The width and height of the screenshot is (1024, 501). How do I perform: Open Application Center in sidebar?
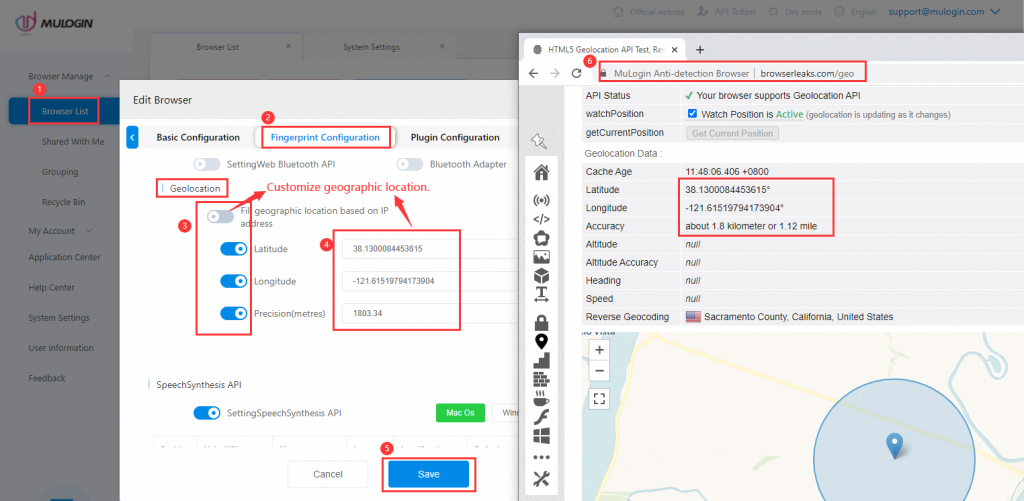coord(64,257)
